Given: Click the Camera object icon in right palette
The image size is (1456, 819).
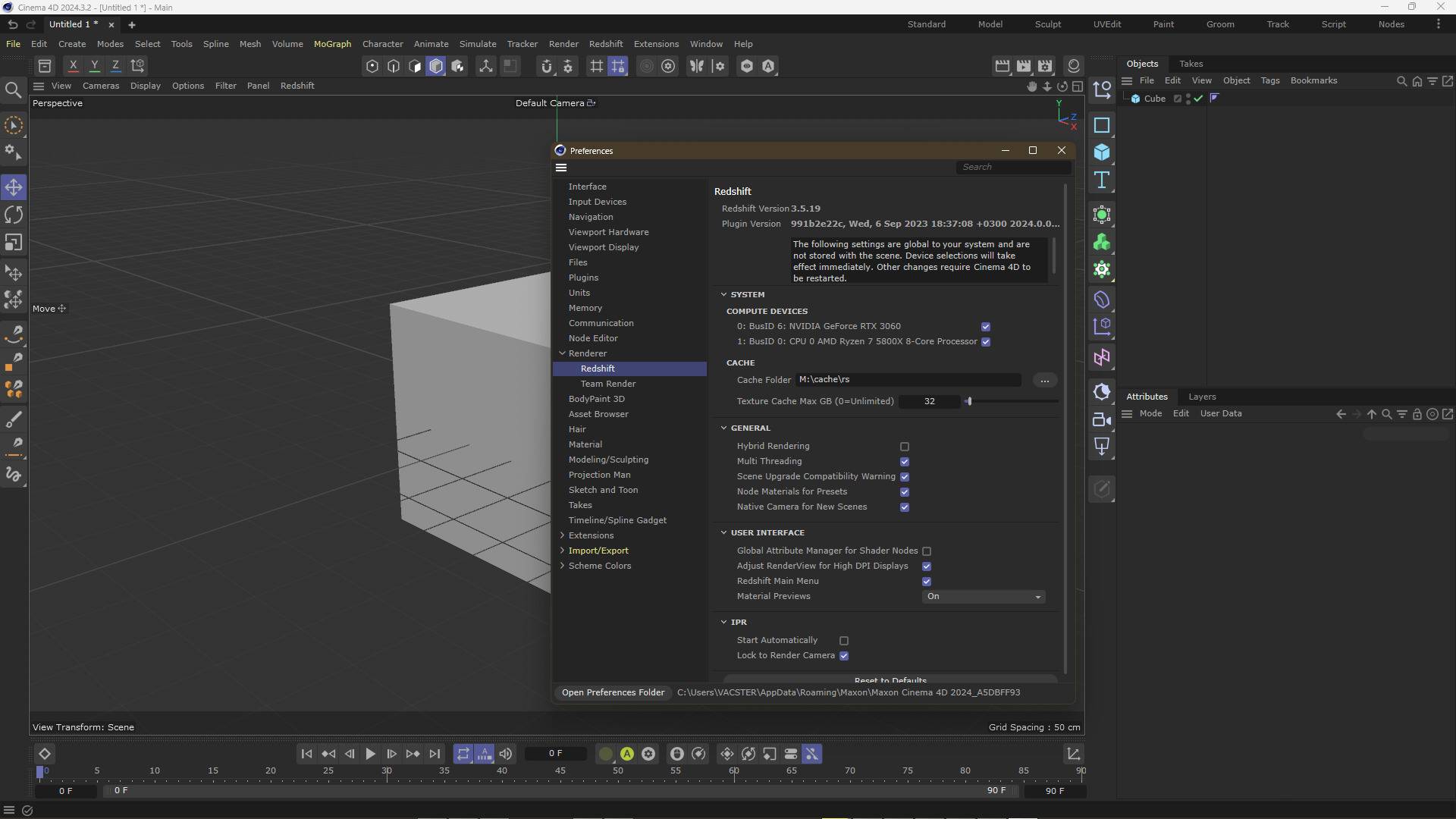Looking at the screenshot, I should click(1102, 419).
